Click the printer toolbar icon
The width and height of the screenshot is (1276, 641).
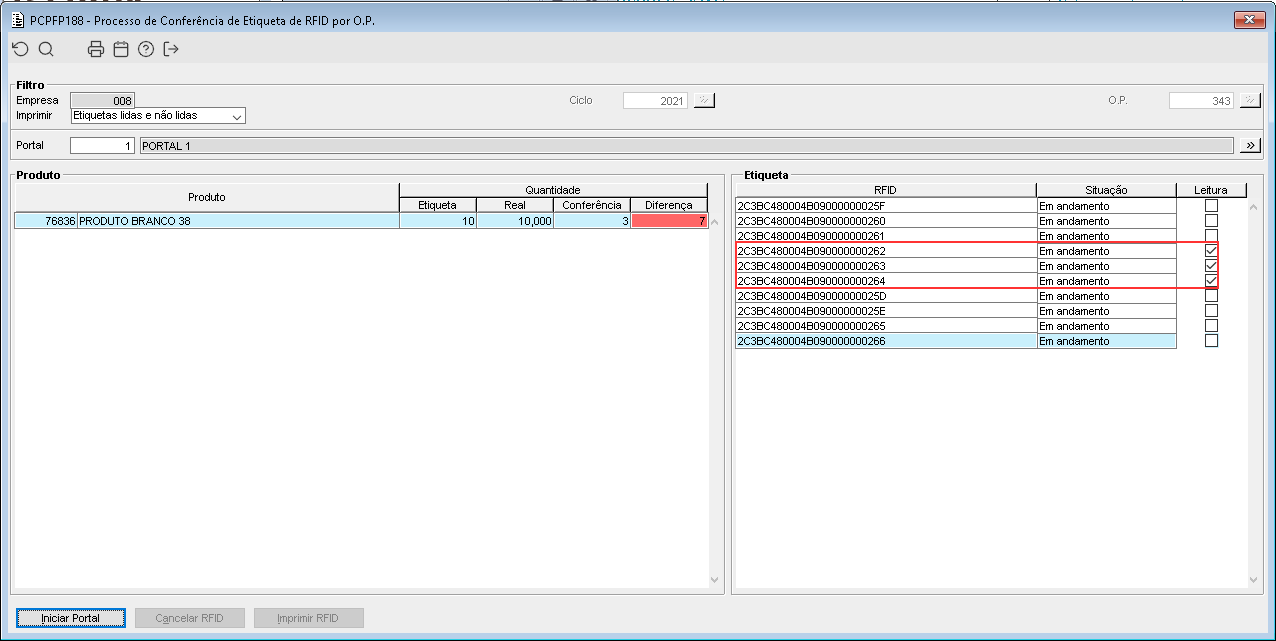[x=96, y=49]
